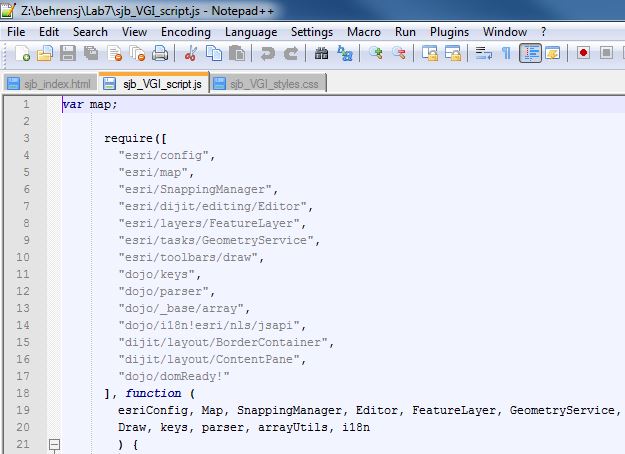Toggle the indent guide toolbar button

coord(530,53)
